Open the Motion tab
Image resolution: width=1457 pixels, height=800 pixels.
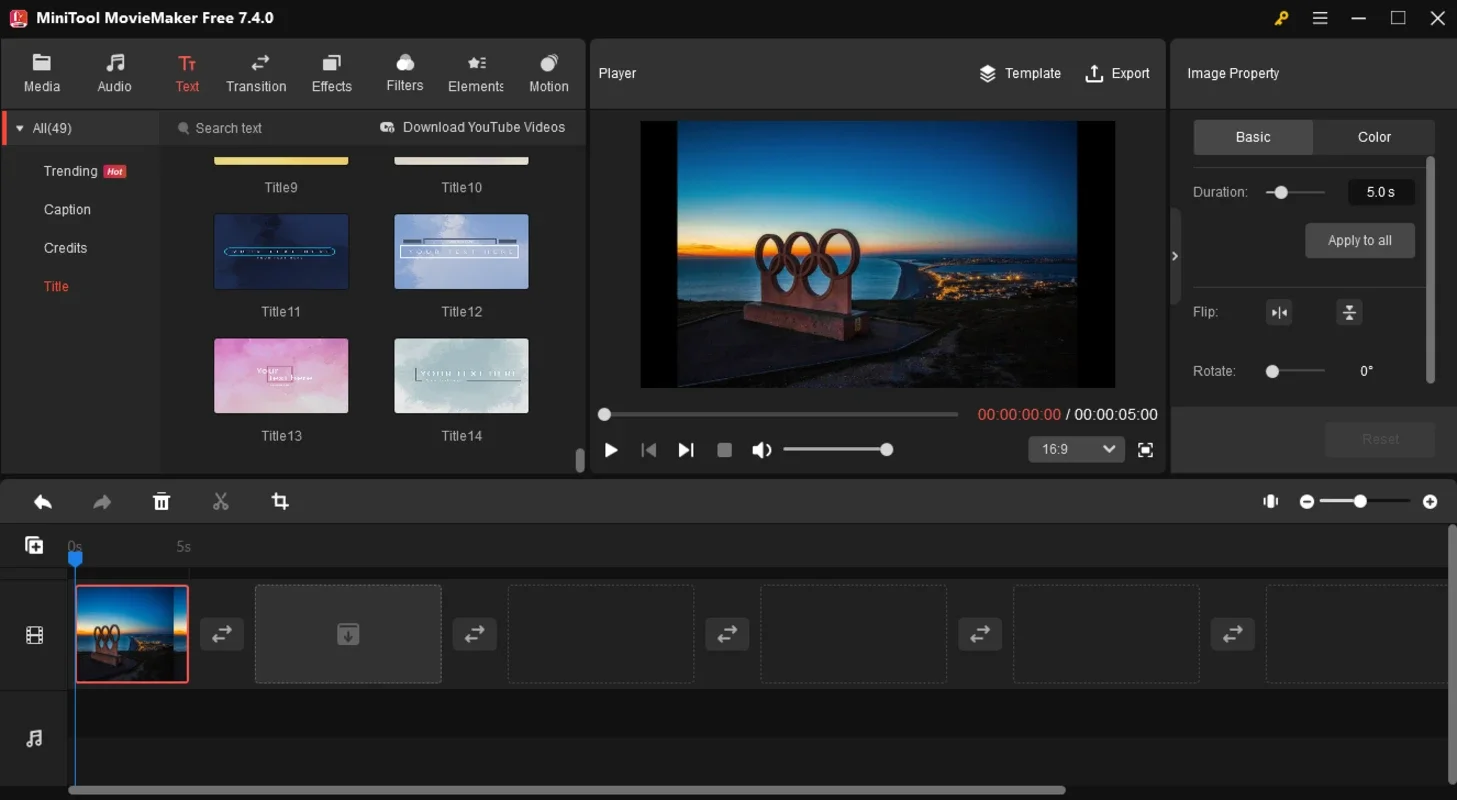point(549,74)
